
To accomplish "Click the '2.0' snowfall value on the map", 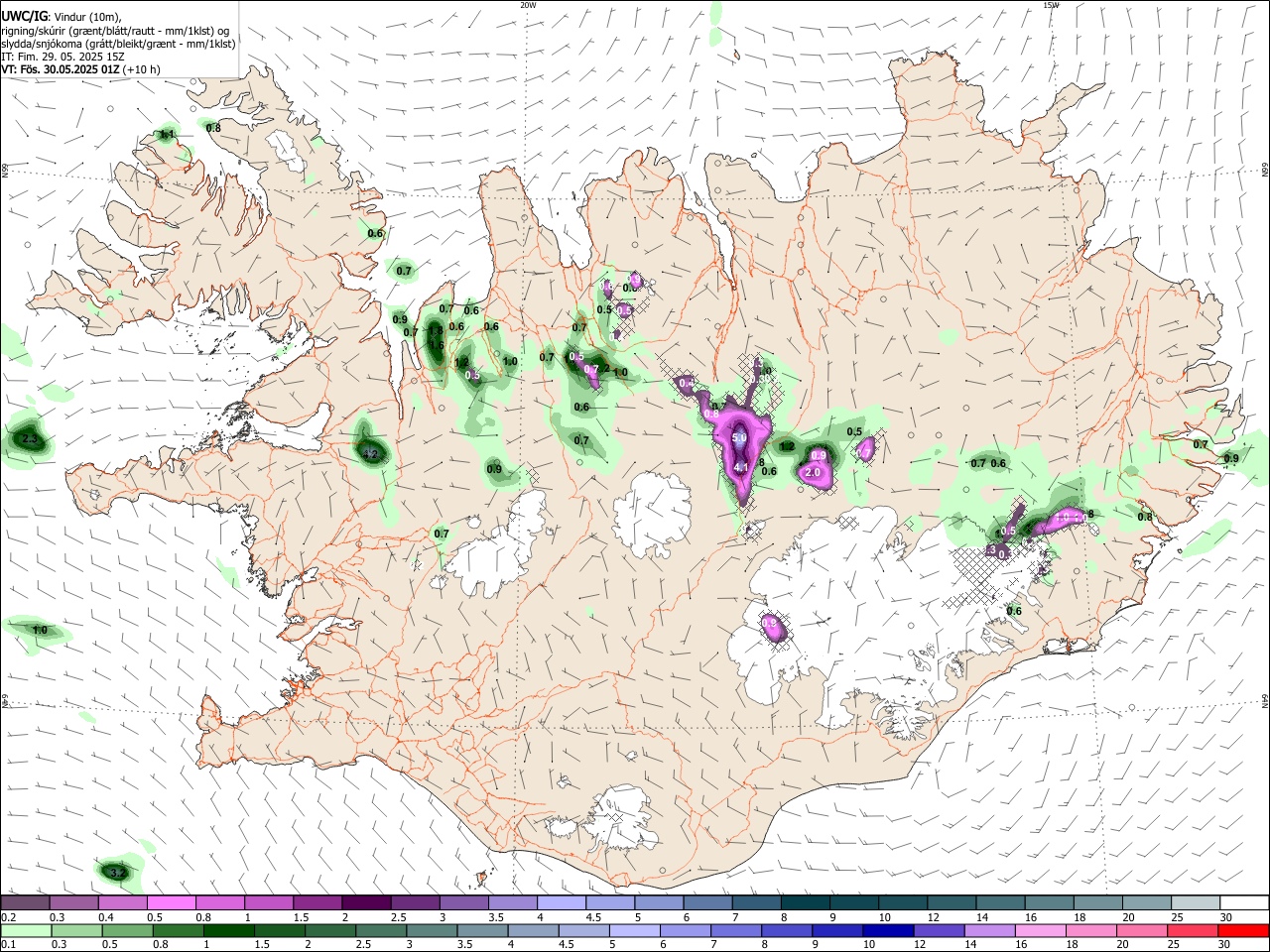I will click(x=813, y=473).
